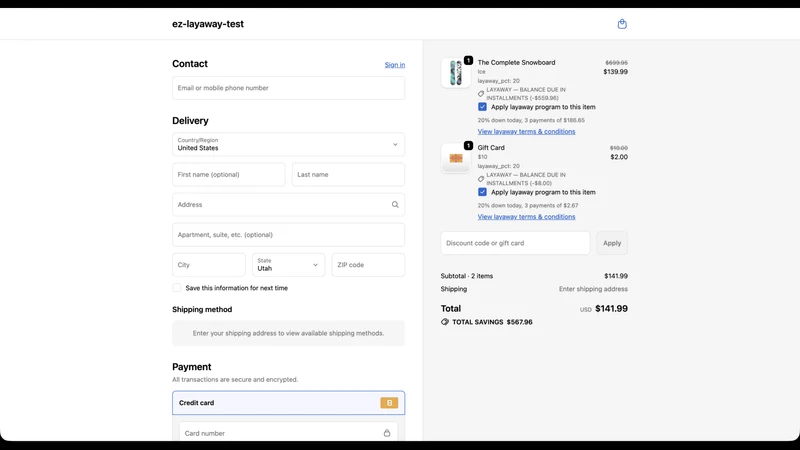Select the Credit card payment option
800x450 pixels.
[288, 403]
